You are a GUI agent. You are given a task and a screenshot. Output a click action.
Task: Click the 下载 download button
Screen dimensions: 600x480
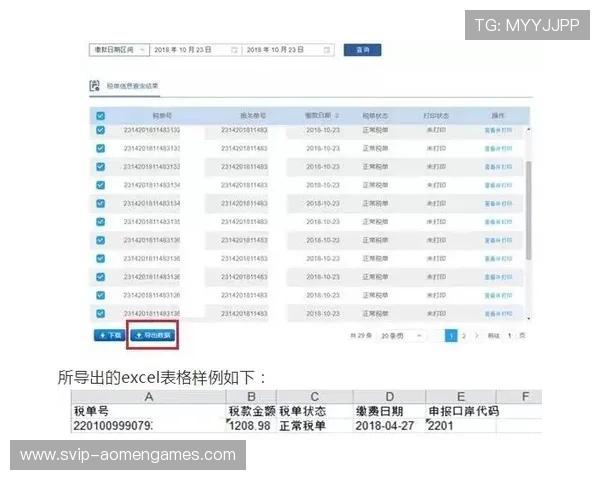pos(109,335)
